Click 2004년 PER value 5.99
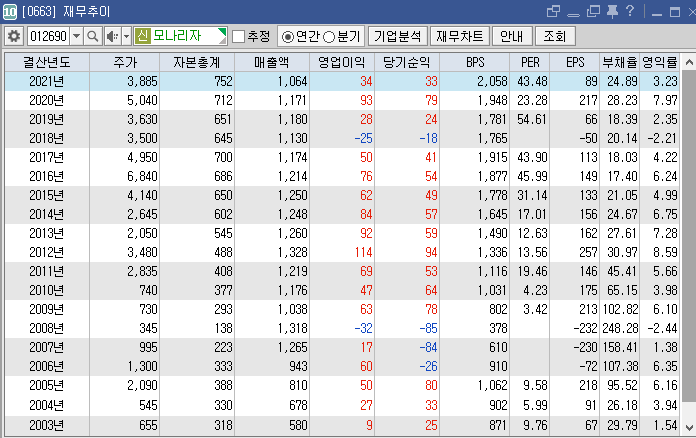The width and height of the screenshot is (696, 438). (535, 405)
